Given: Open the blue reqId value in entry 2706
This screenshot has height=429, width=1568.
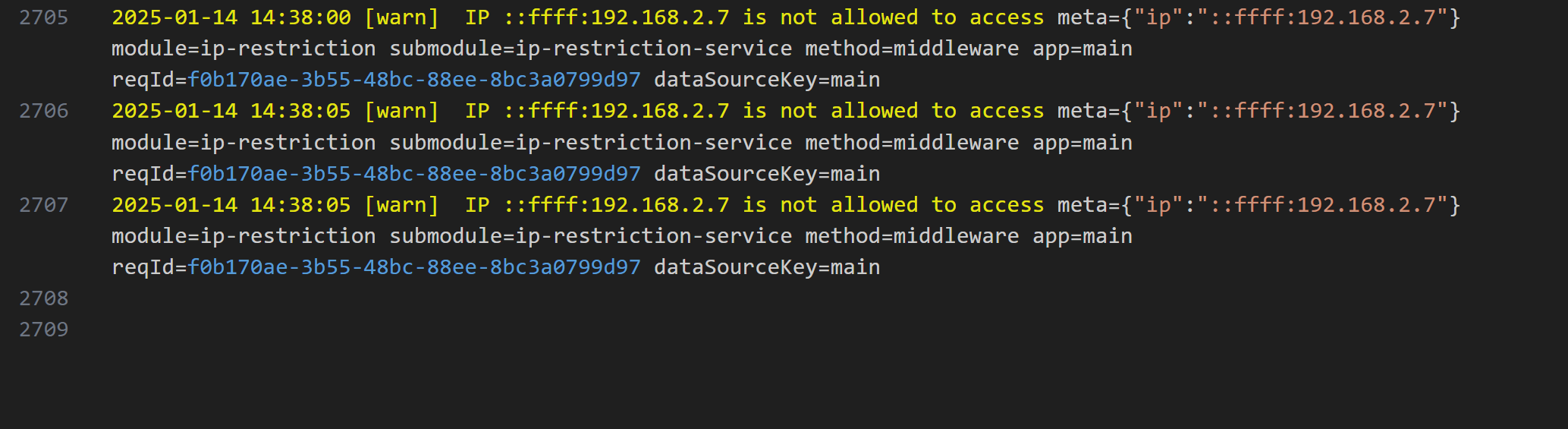Looking at the screenshot, I should [x=414, y=174].
